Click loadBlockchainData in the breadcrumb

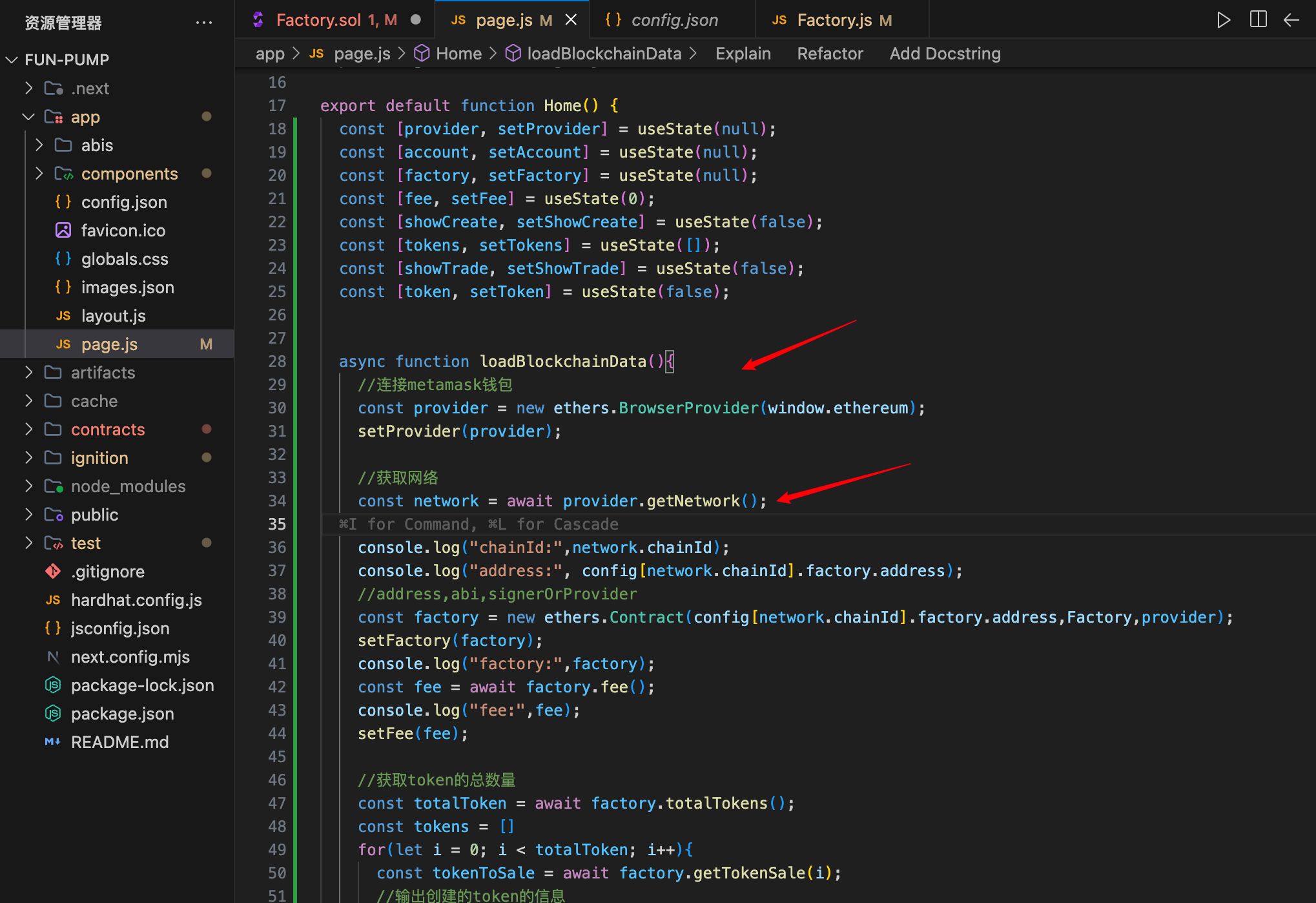[604, 54]
